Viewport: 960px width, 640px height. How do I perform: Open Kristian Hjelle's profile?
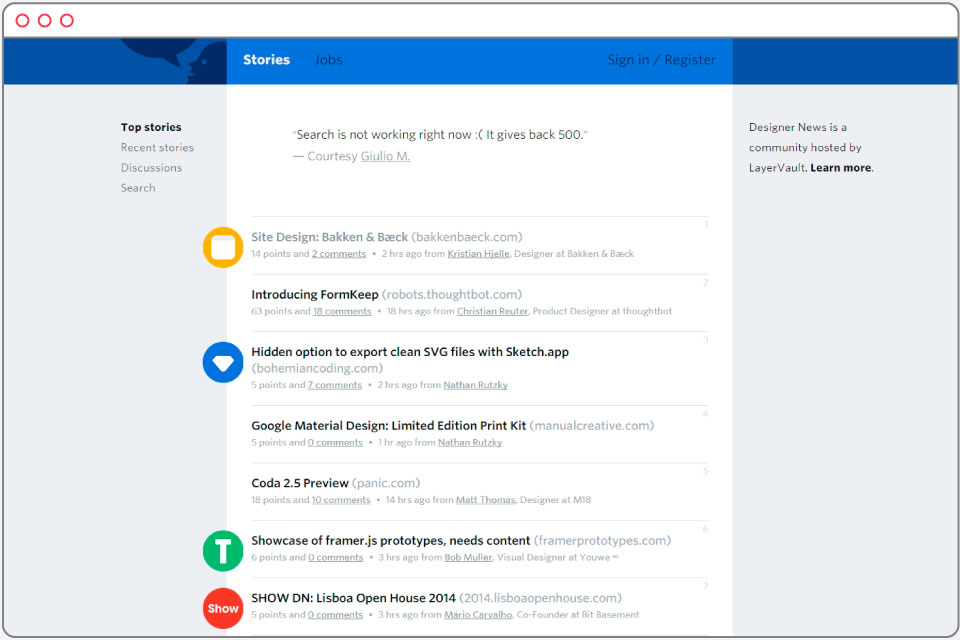pyautogui.click(x=478, y=254)
